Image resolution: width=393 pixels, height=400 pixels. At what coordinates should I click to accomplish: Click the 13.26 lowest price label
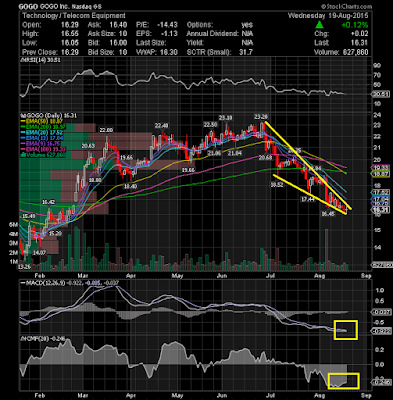[x=24, y=267]
